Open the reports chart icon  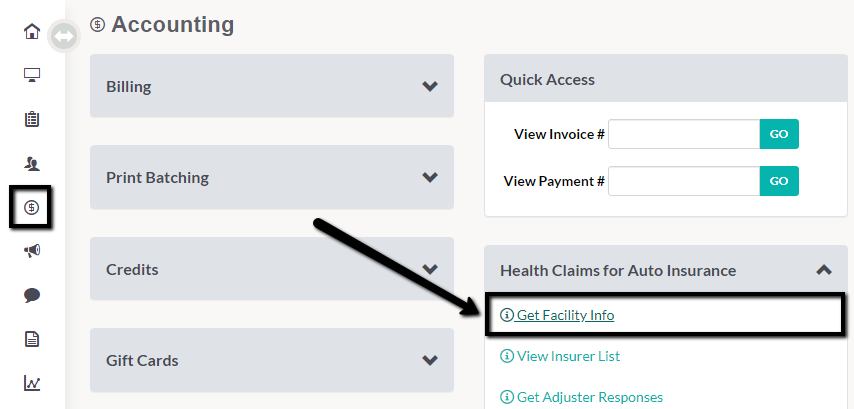click(32, 383)
